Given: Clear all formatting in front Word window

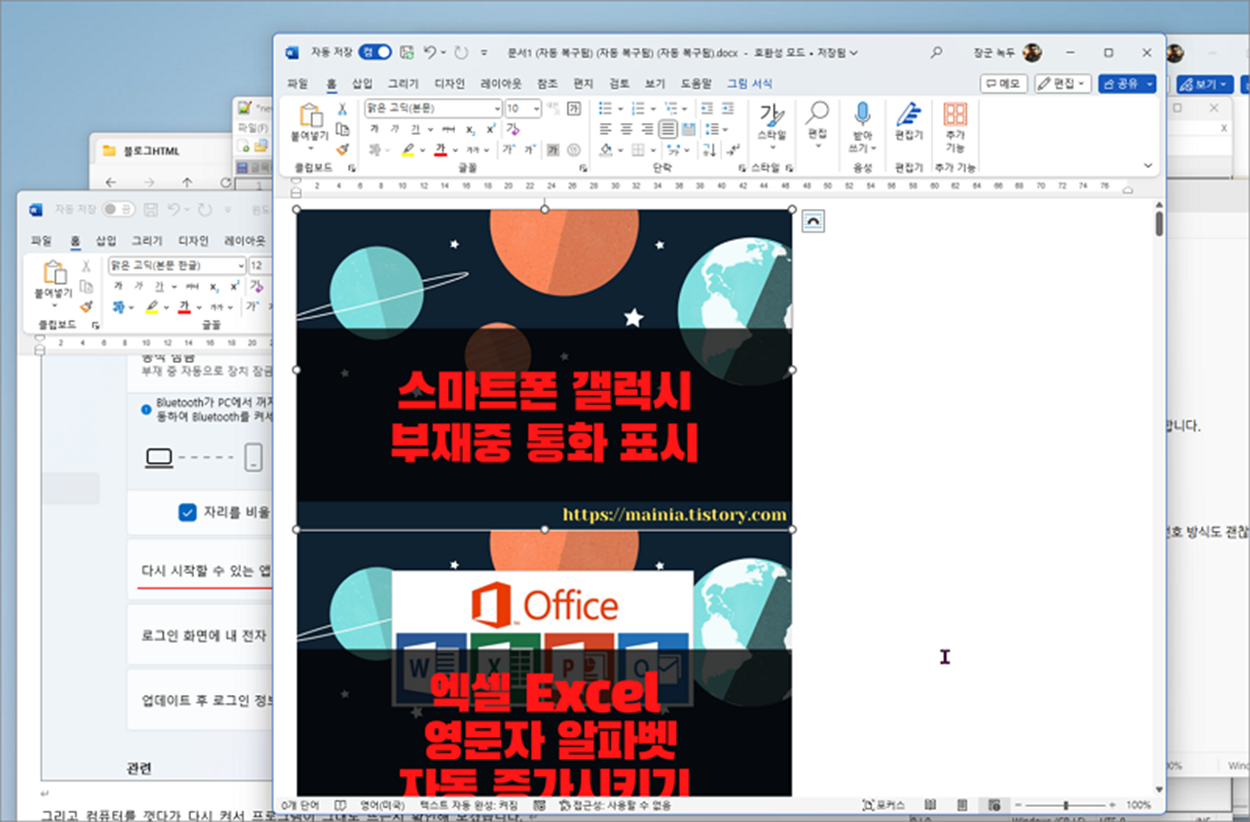Looking at the screenshot, I should tap(513, 129).
